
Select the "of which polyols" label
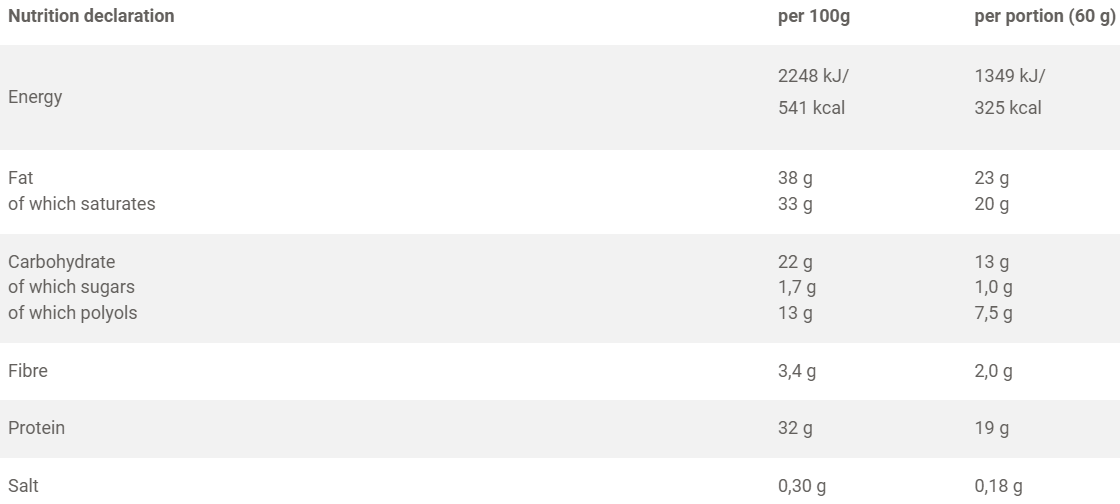[73, 312]
